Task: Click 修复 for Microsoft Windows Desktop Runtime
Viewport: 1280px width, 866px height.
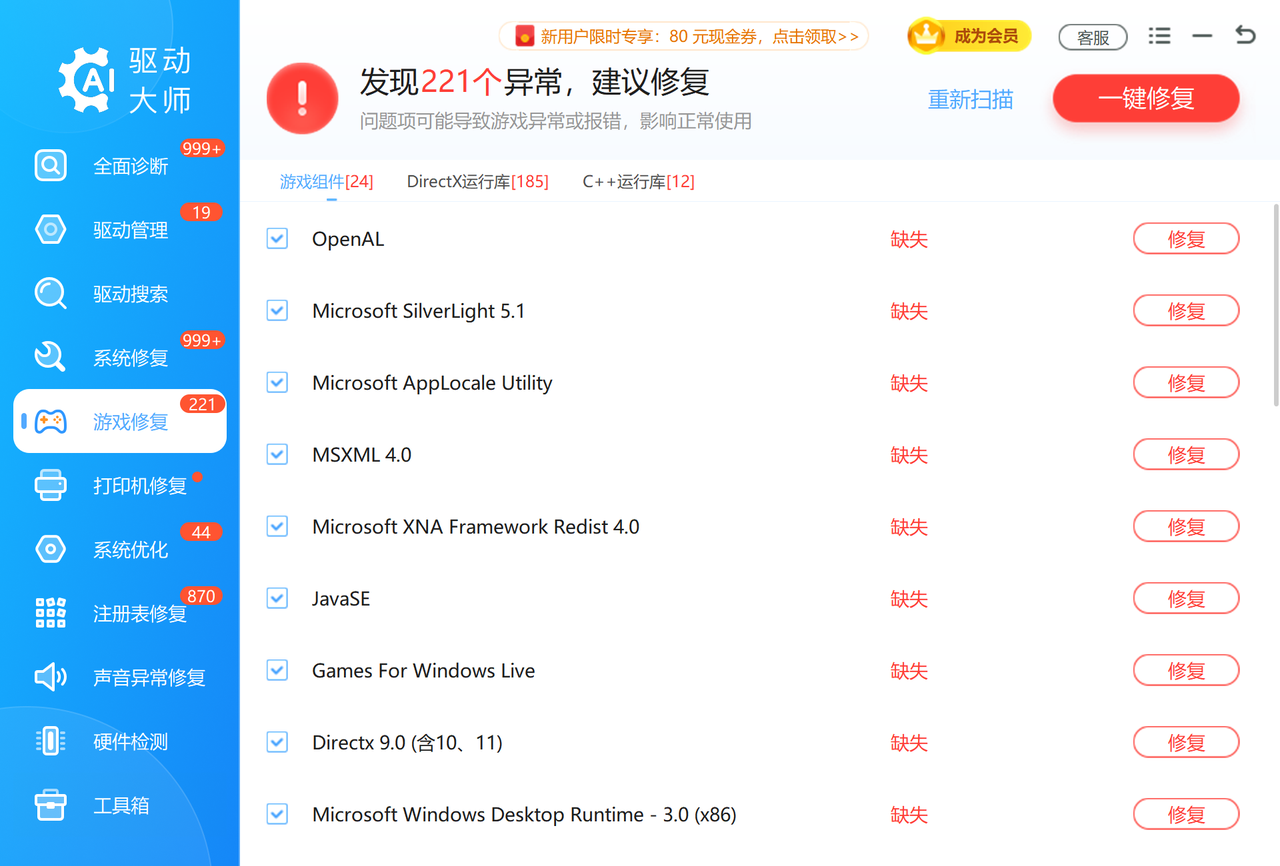Action: (1186, 815)
